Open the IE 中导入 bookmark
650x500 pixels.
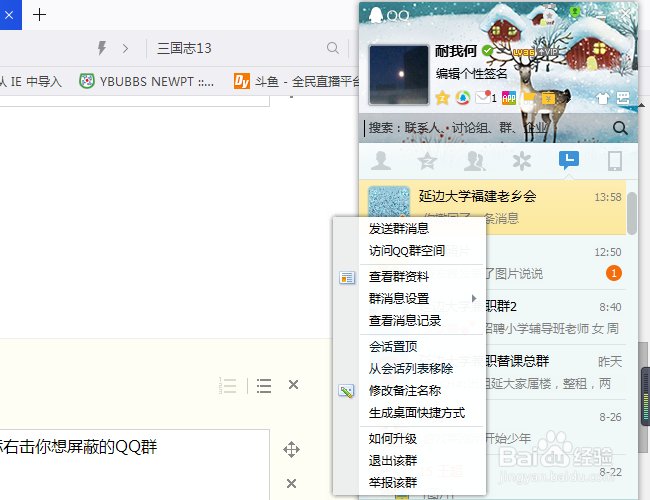31,81
